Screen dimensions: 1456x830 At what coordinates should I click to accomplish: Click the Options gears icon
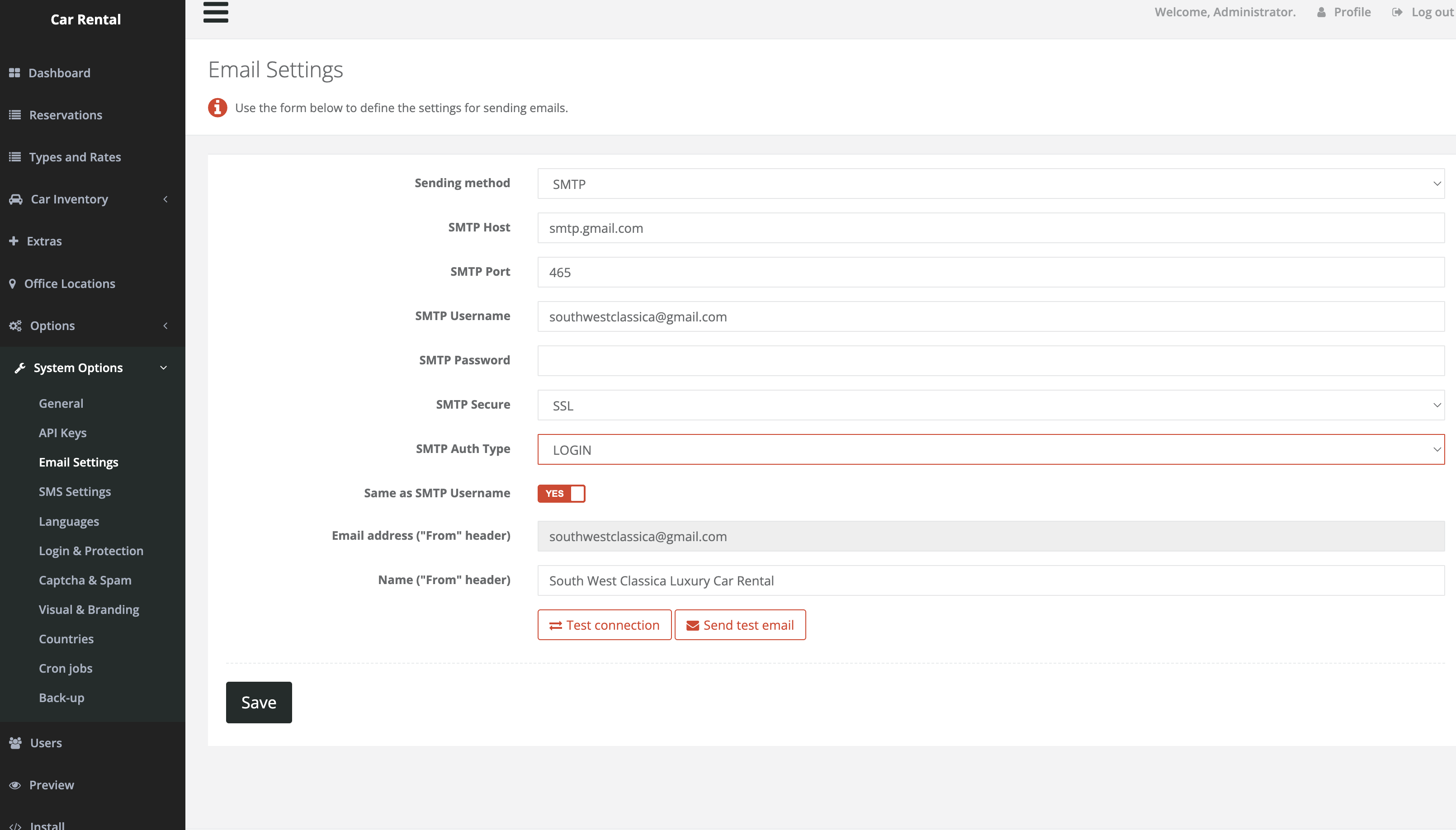(15, 325)
